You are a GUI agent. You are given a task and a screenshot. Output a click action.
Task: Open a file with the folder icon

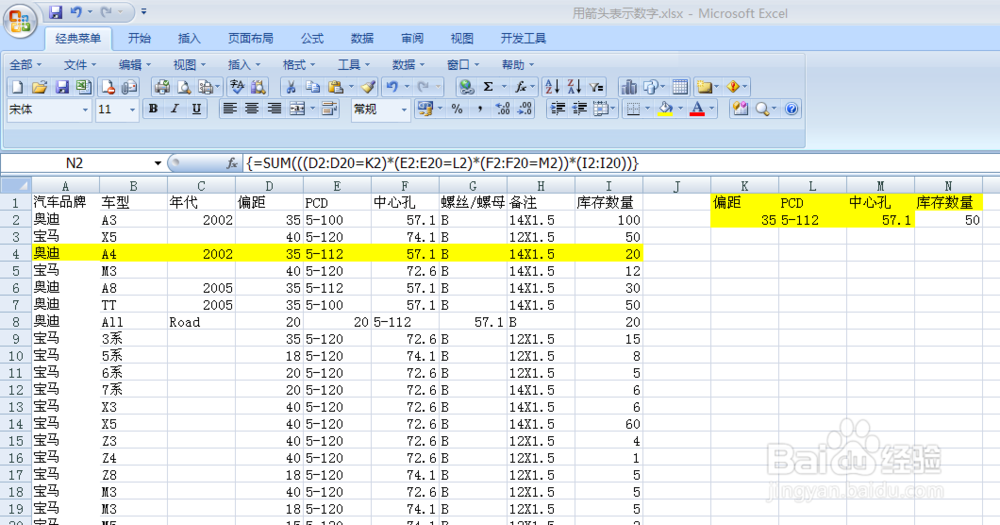point(40,87)
